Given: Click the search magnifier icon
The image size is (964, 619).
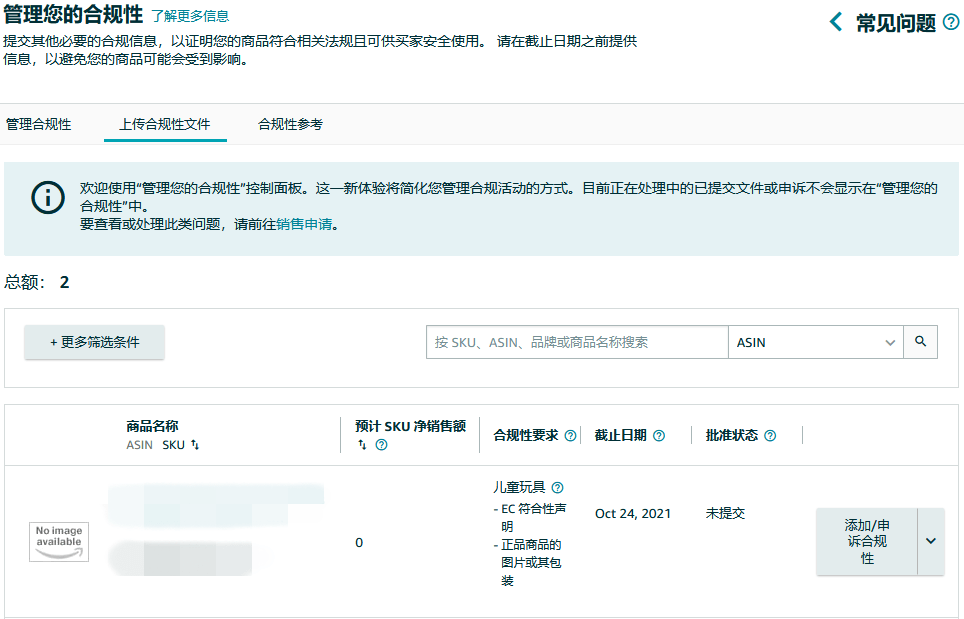Looking at the screenshot, I should (x=919, y=341).
